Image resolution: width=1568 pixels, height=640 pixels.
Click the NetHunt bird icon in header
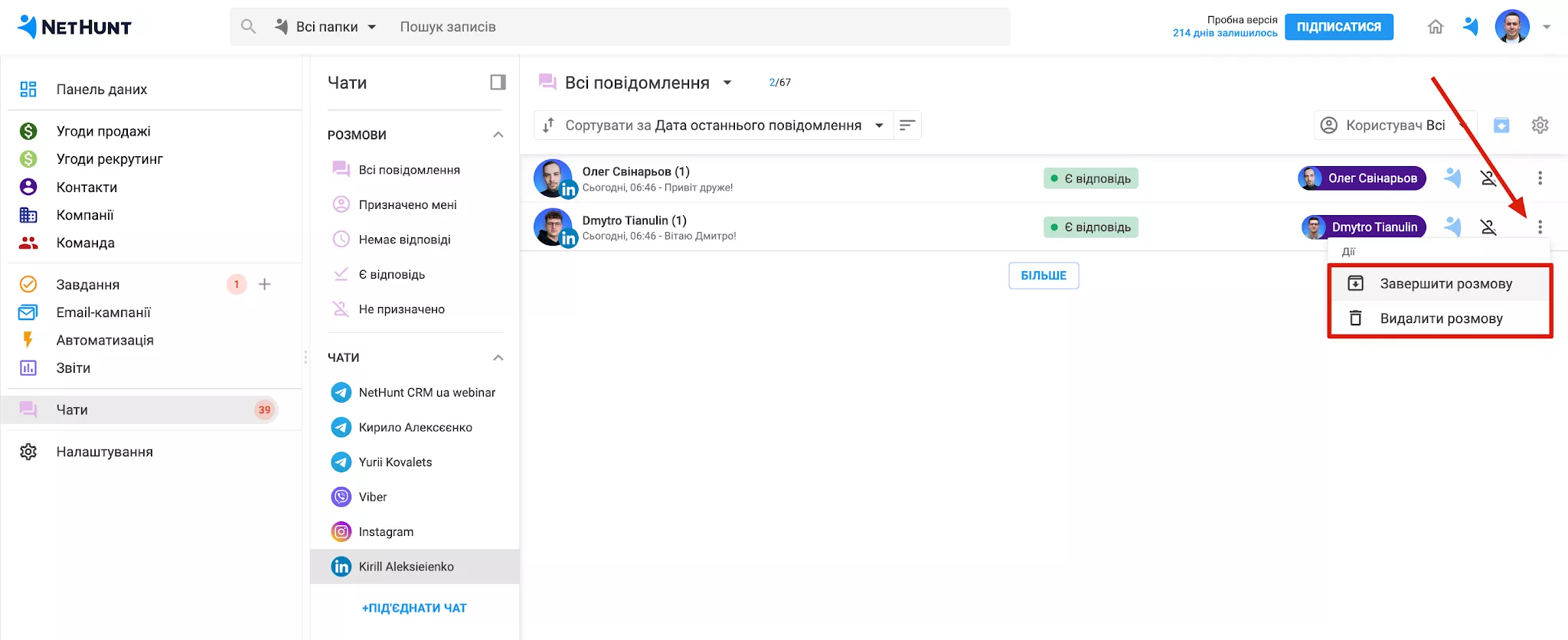(x=1471, y=27)
